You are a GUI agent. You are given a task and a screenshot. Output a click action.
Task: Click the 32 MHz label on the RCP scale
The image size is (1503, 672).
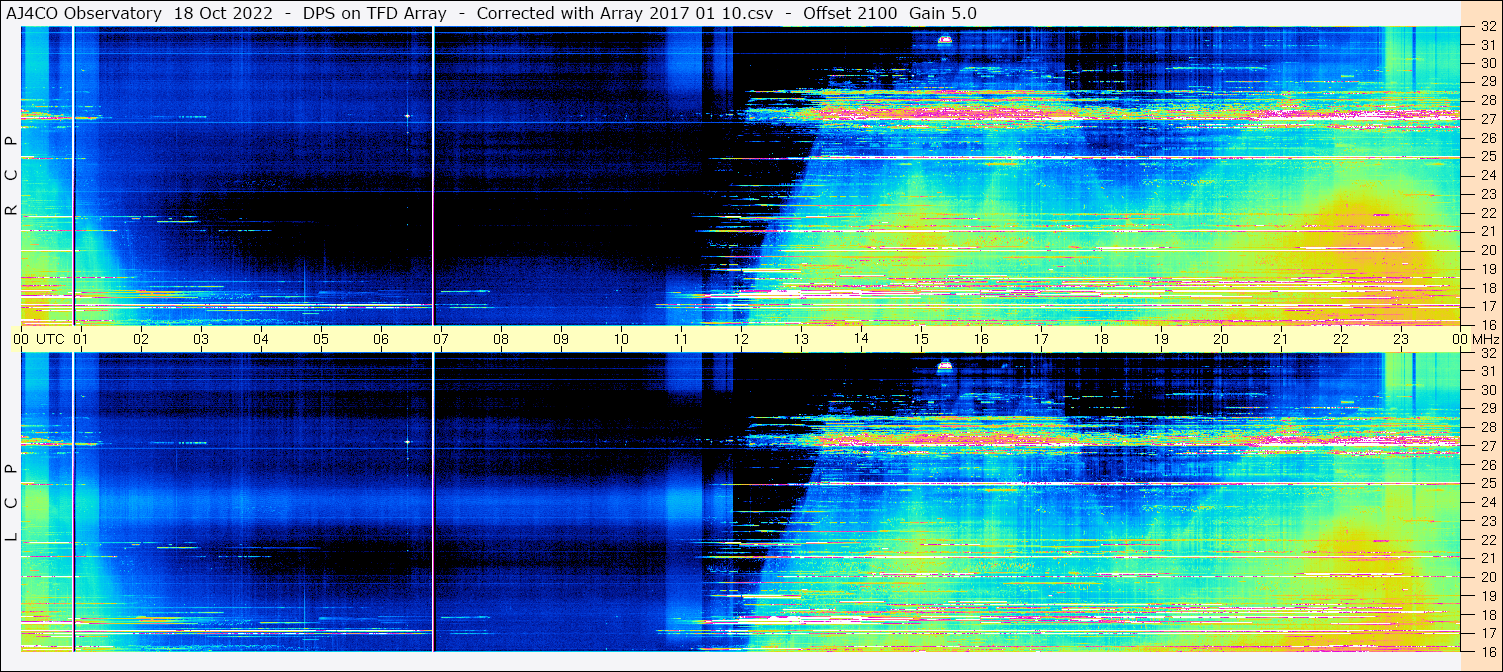1487,27
